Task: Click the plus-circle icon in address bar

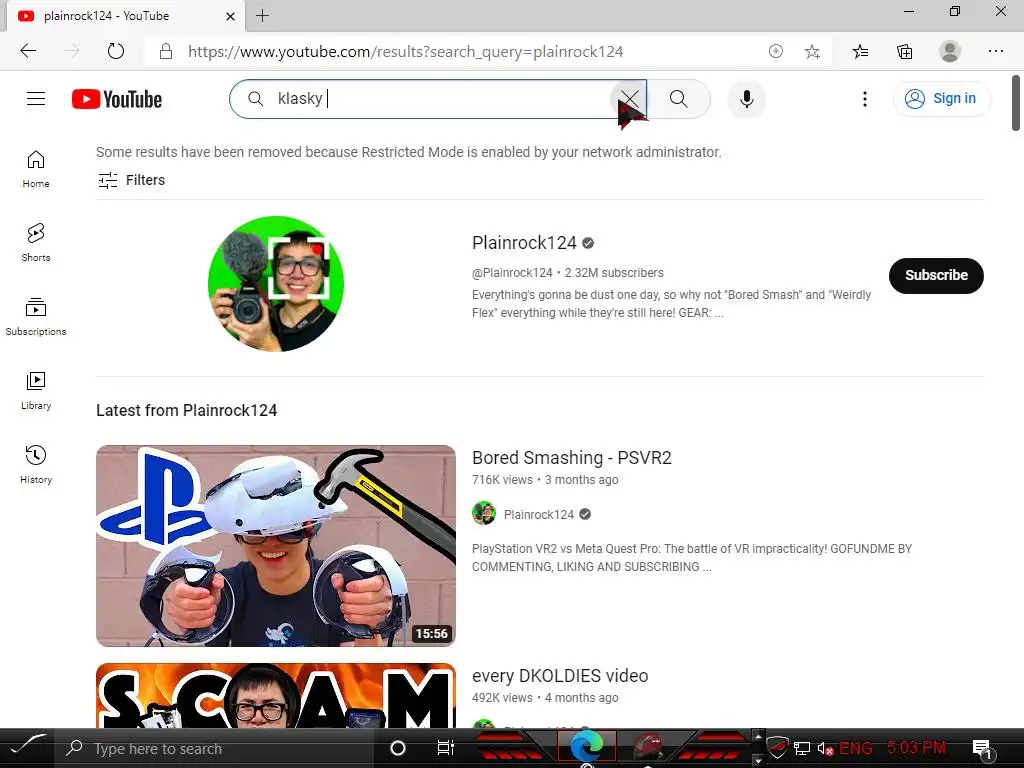Action: 775,52
